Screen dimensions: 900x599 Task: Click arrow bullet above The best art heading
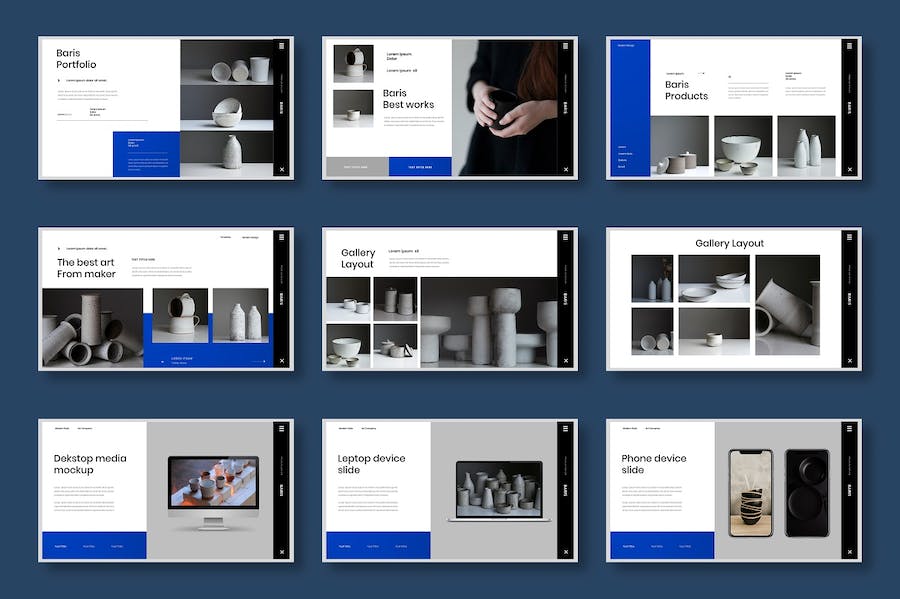pyautogui.click(x=59, y=248)
